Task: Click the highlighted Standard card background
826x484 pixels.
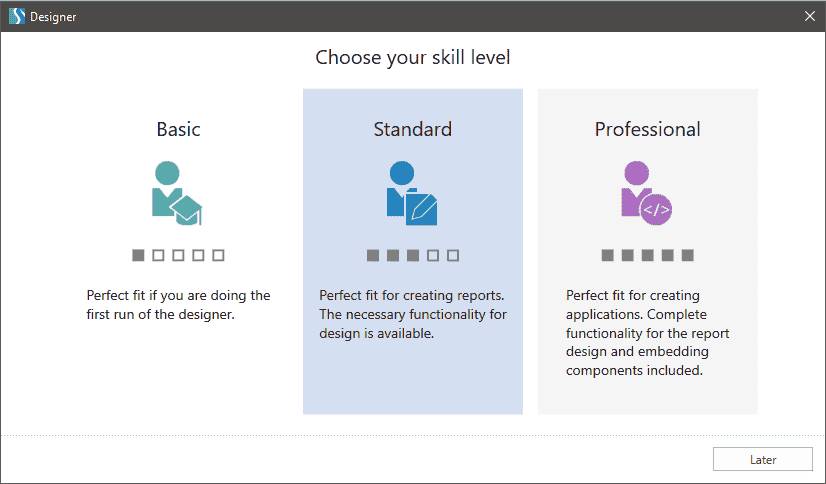Action: [x=413, y=379]
